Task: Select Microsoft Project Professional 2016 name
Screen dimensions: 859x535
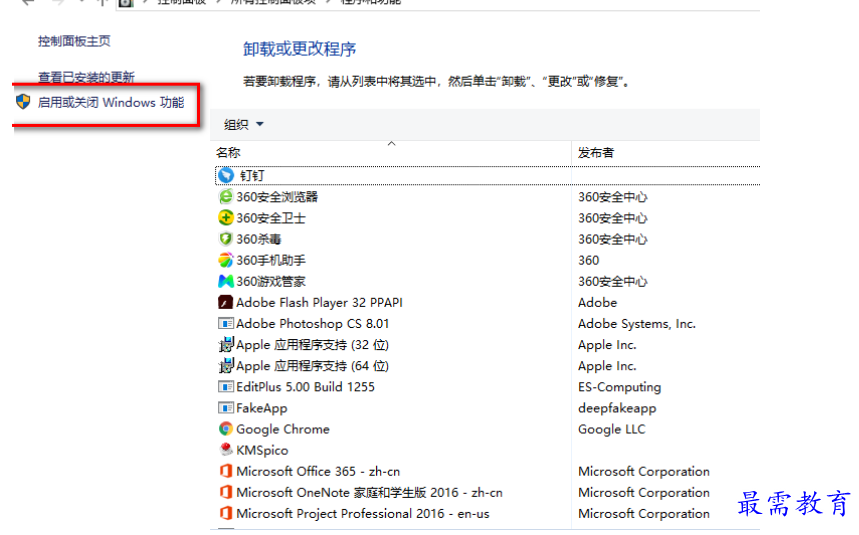Action: pos(363,513)
